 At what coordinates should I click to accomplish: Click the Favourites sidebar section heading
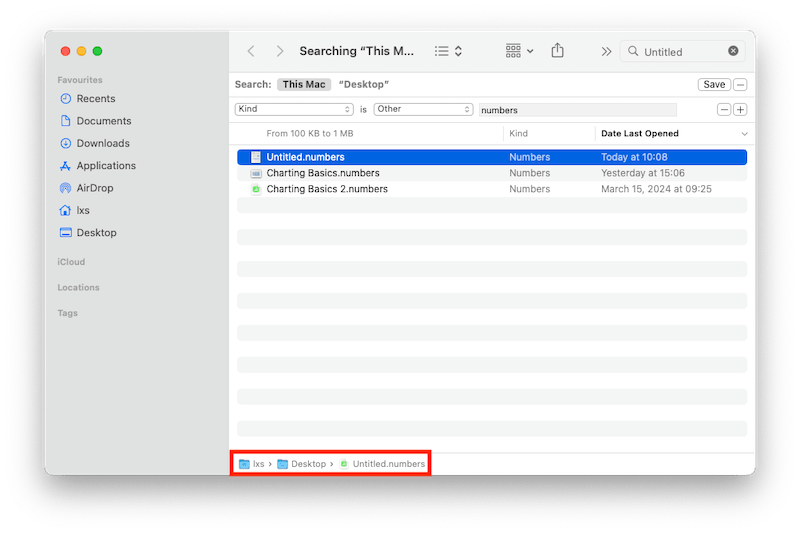(80, 80)
